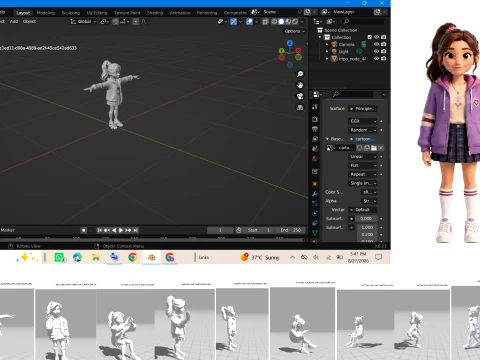Open the viewport Options dropdown
The image size is (480, 360).
pos(295,31)
